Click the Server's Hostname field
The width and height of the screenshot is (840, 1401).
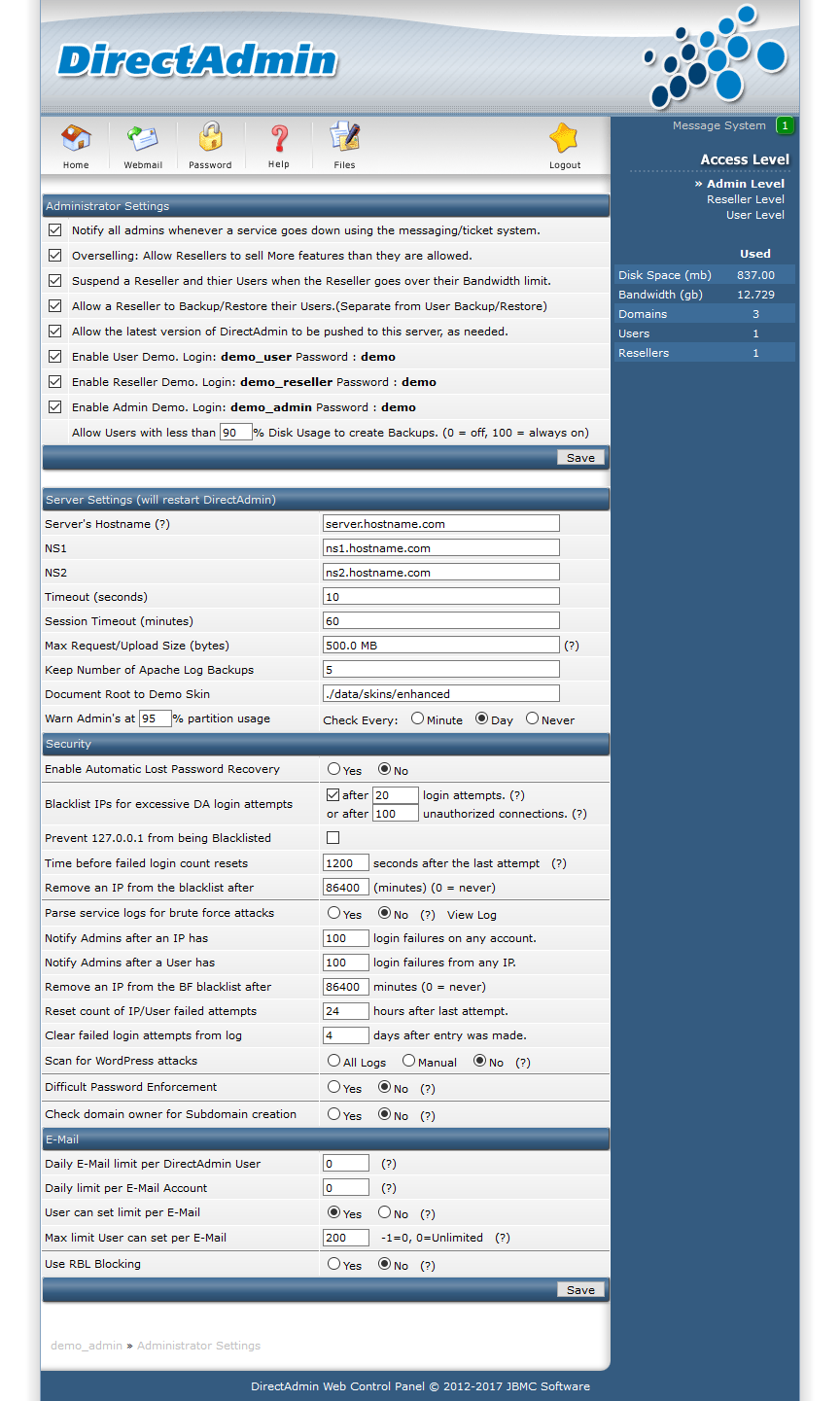click(441, 523)
